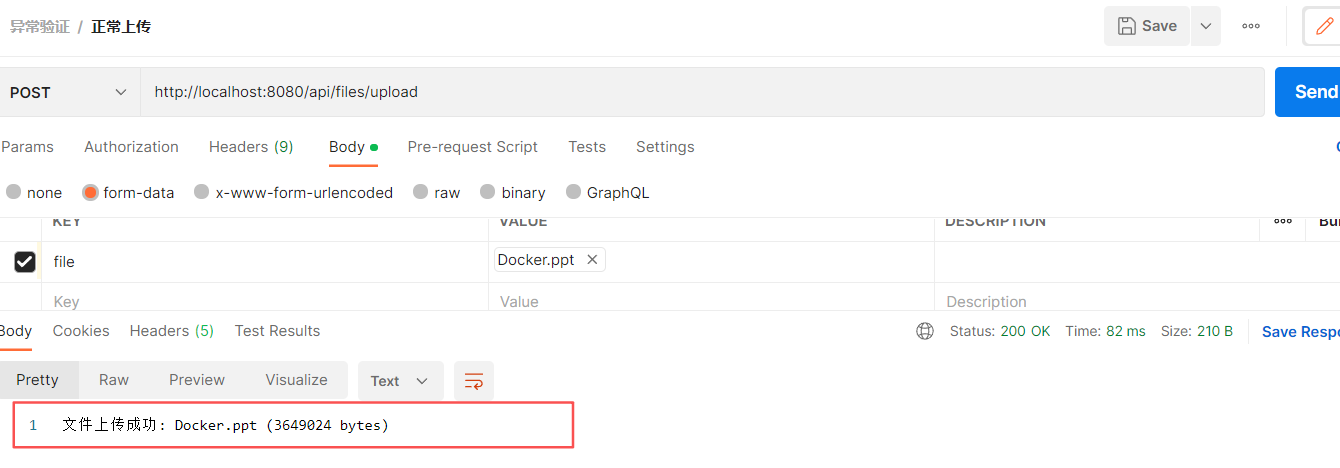Click the file key cell
Viewport: 1340px width, 468px height.
pos(265,262)
